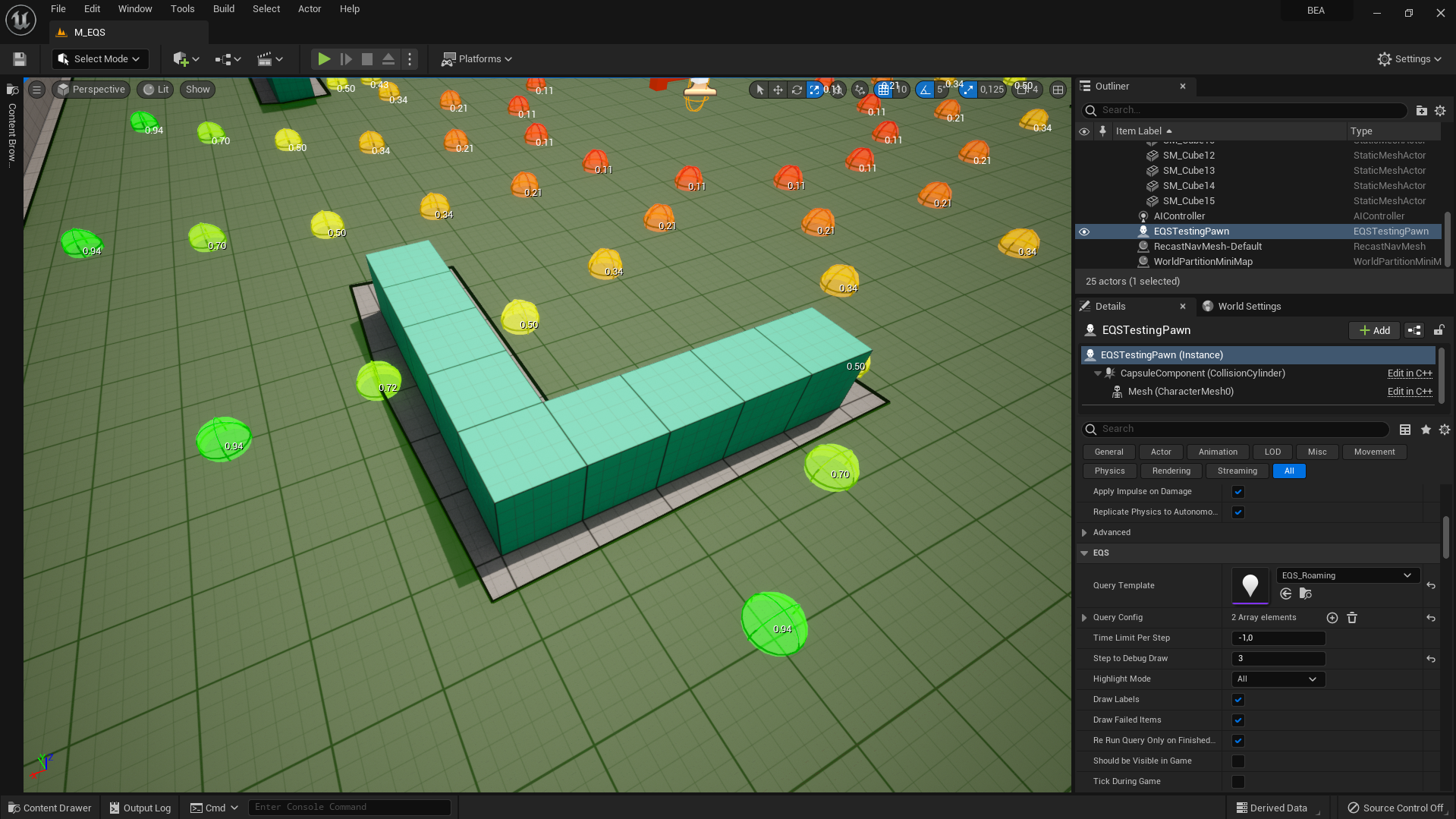Viewport: 1456px width, 819px height.
Task: Open the Content Drawer
Action: pyautogui.click(x=50, y=808)
